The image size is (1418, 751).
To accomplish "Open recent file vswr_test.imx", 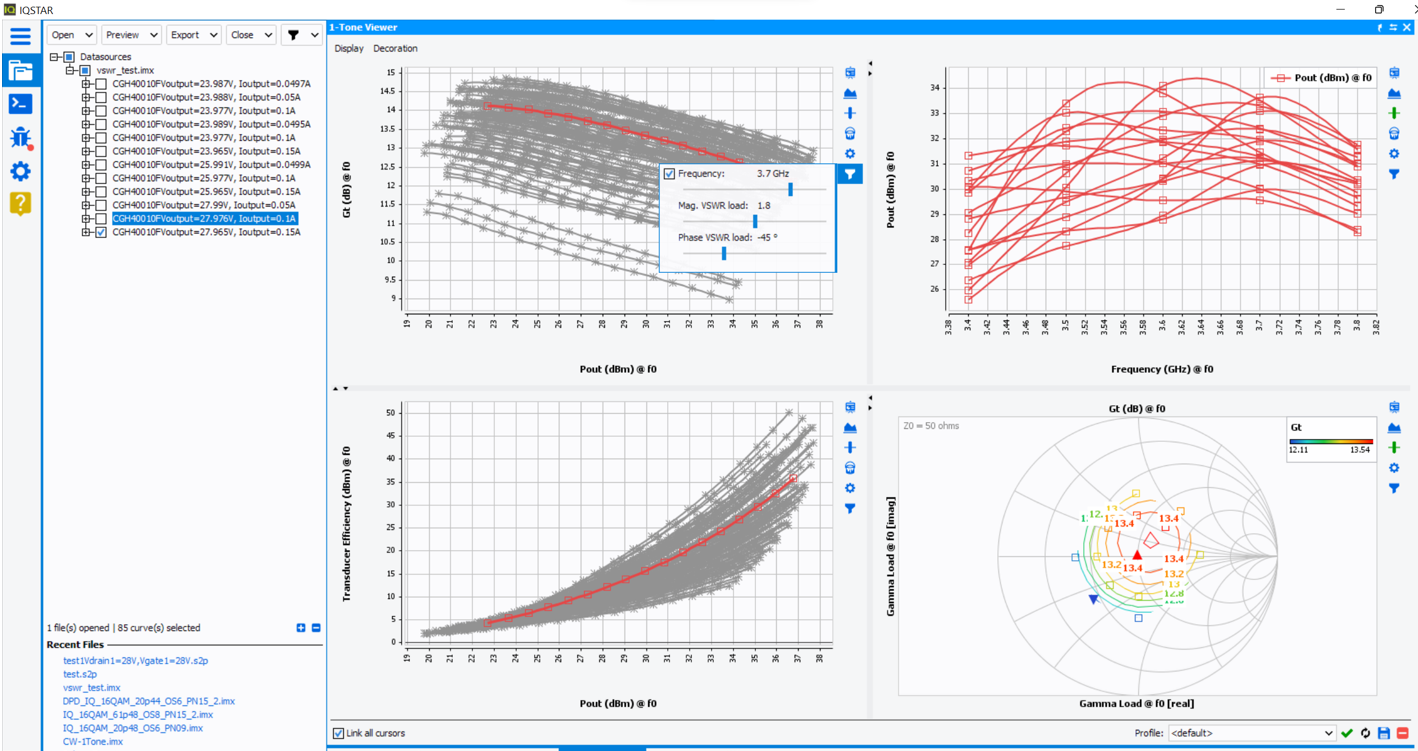I will pos(91,688).
